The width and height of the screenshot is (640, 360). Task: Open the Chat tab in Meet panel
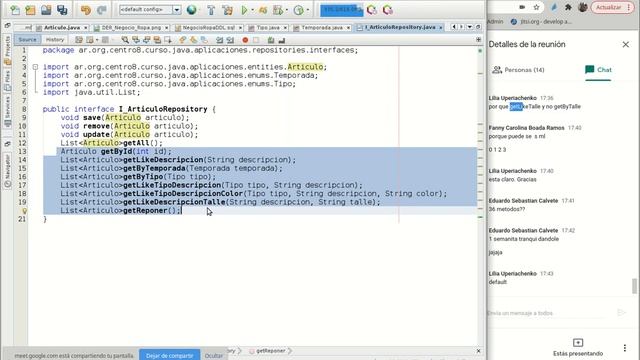click(598, 70)
